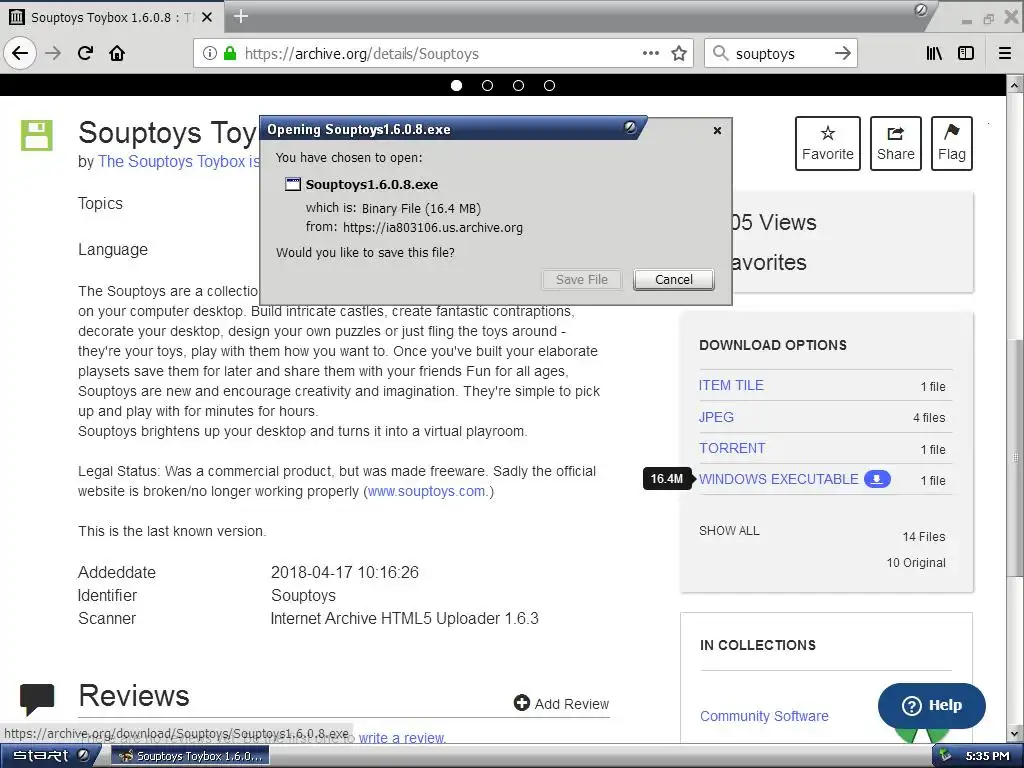Click the scrollbar up arrow
Viewport: 1024px width, 768px height.
point(1014,86)
